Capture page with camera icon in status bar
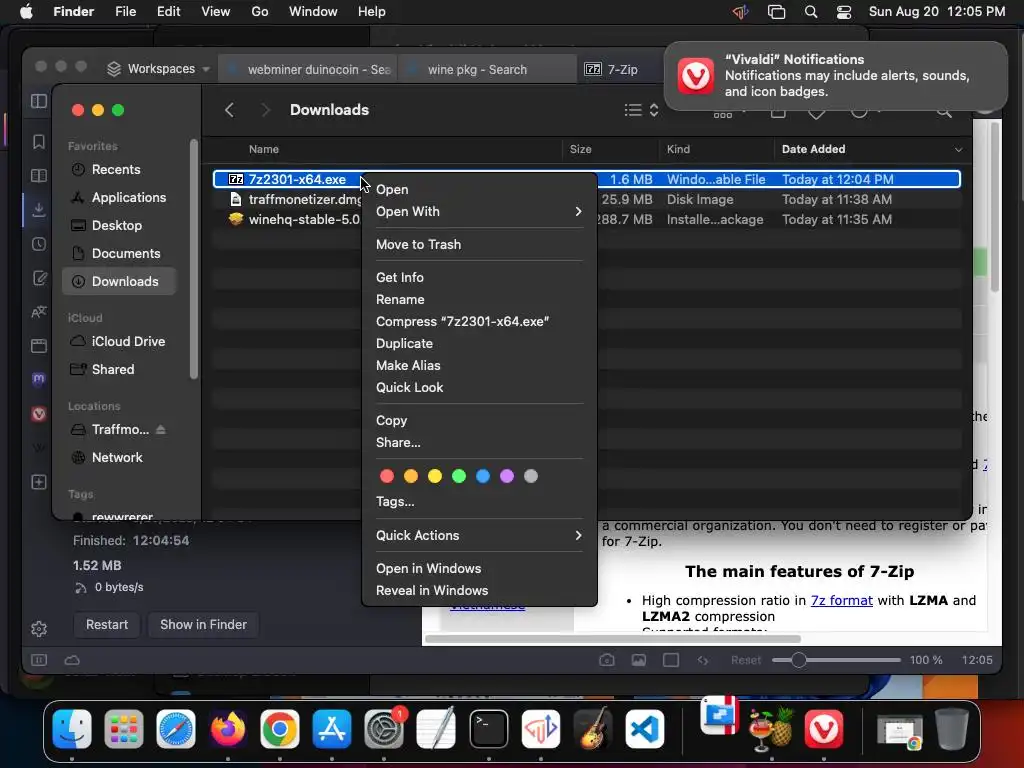This screenshot has height=768, width=1024. [607, 660]
